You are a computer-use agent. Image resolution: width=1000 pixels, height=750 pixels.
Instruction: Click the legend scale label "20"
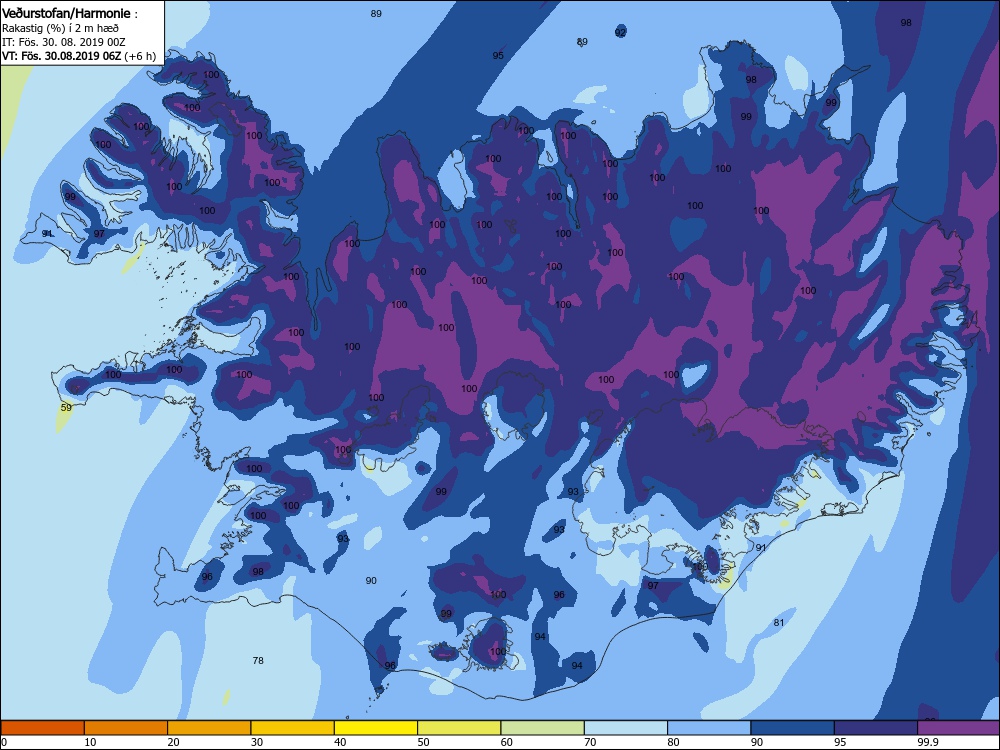(x=173, y=742)
